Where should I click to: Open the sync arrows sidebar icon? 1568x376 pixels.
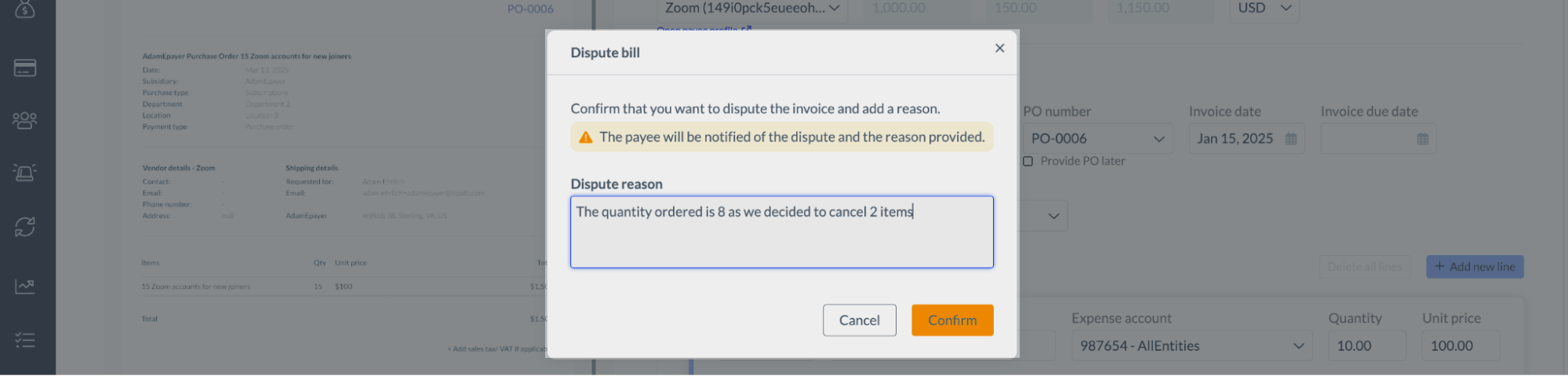pos(25,227)
